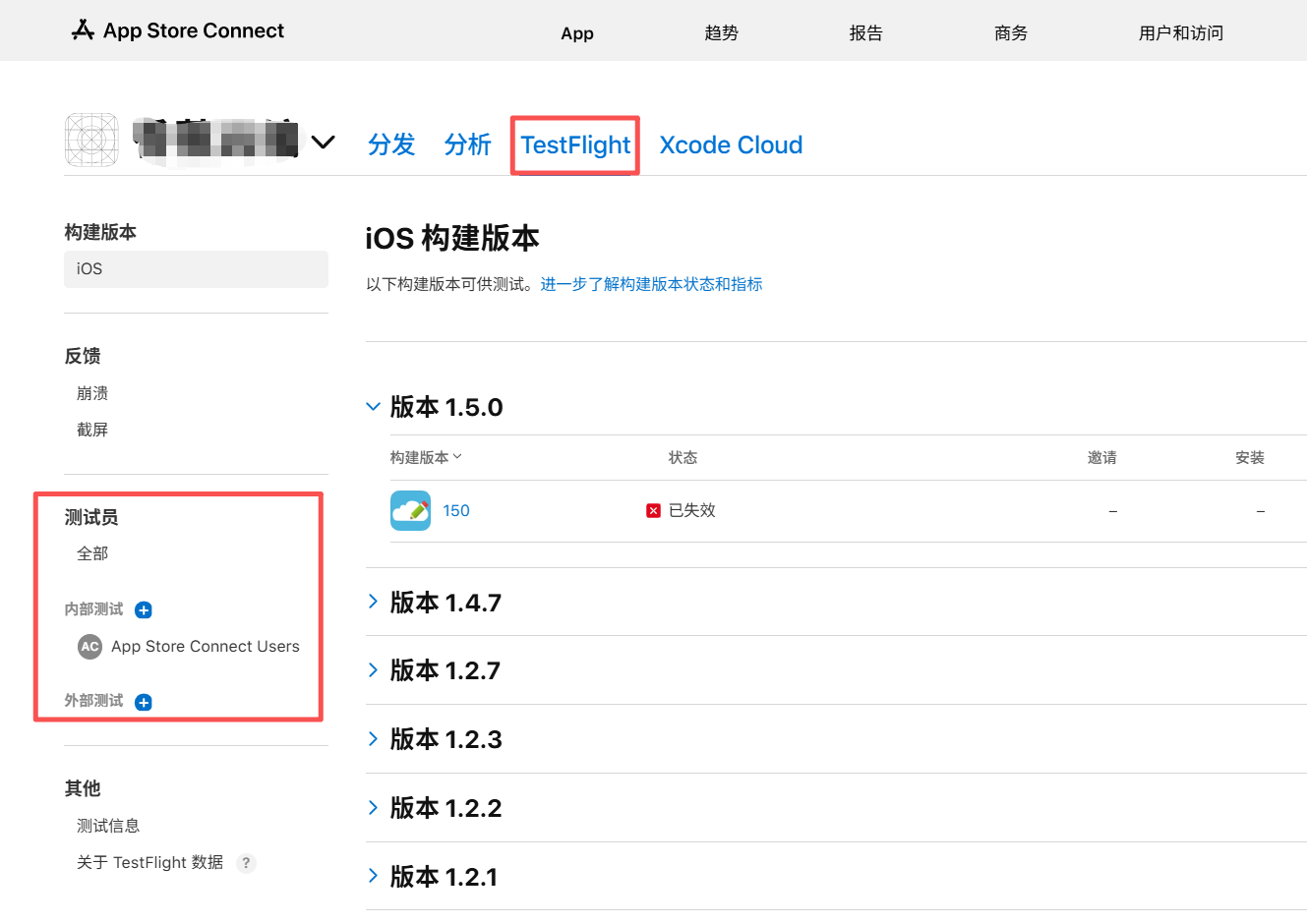Open the app switcher dropdown arrow
1307x924 pixels.
click(323, 143)
